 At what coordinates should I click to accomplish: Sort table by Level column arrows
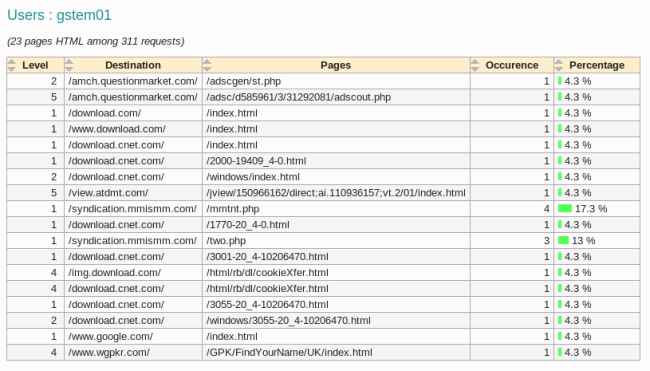click(12, 65)
